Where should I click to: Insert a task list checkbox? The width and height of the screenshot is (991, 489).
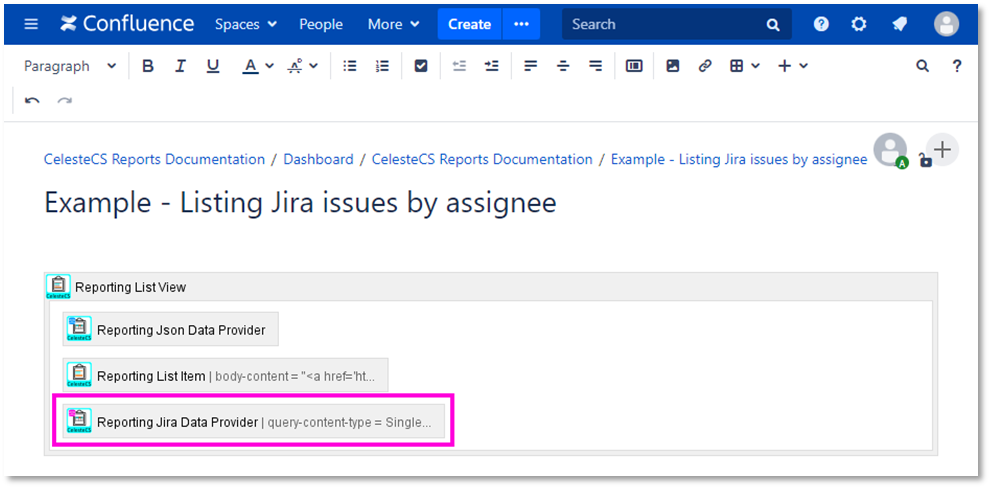(x=421, y=66)
